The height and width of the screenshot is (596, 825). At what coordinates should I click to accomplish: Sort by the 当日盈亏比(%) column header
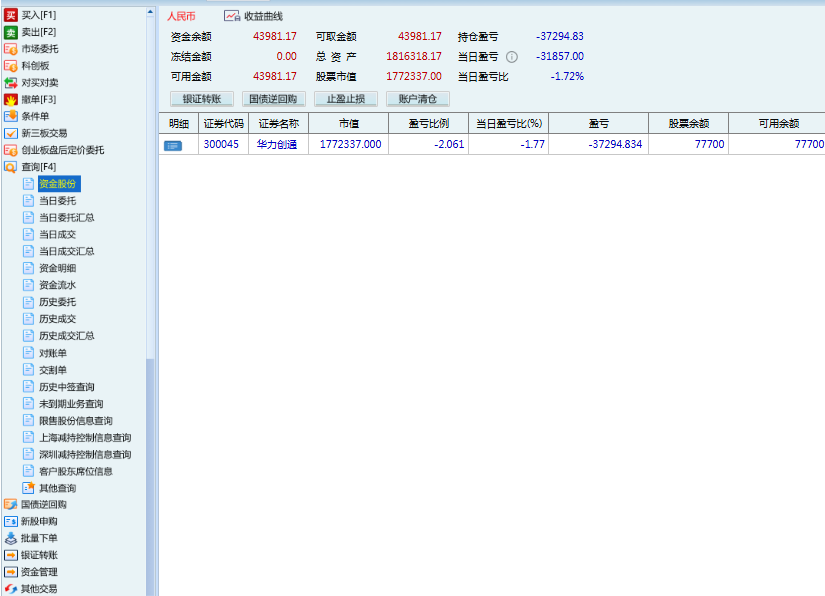pos(509,124)
